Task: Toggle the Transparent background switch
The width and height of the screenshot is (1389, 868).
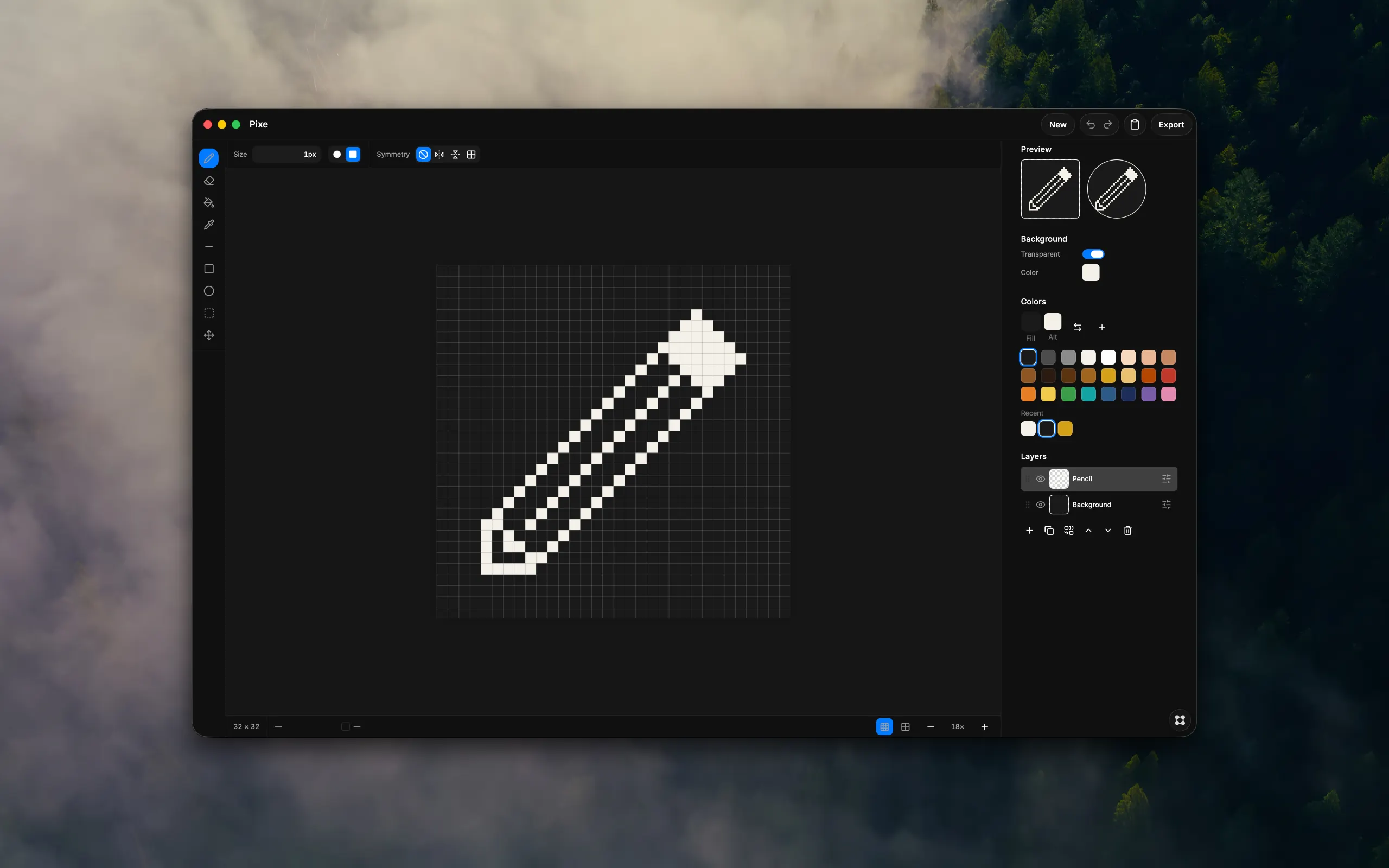Action: pyautogui.click(x=1093, y=254)
